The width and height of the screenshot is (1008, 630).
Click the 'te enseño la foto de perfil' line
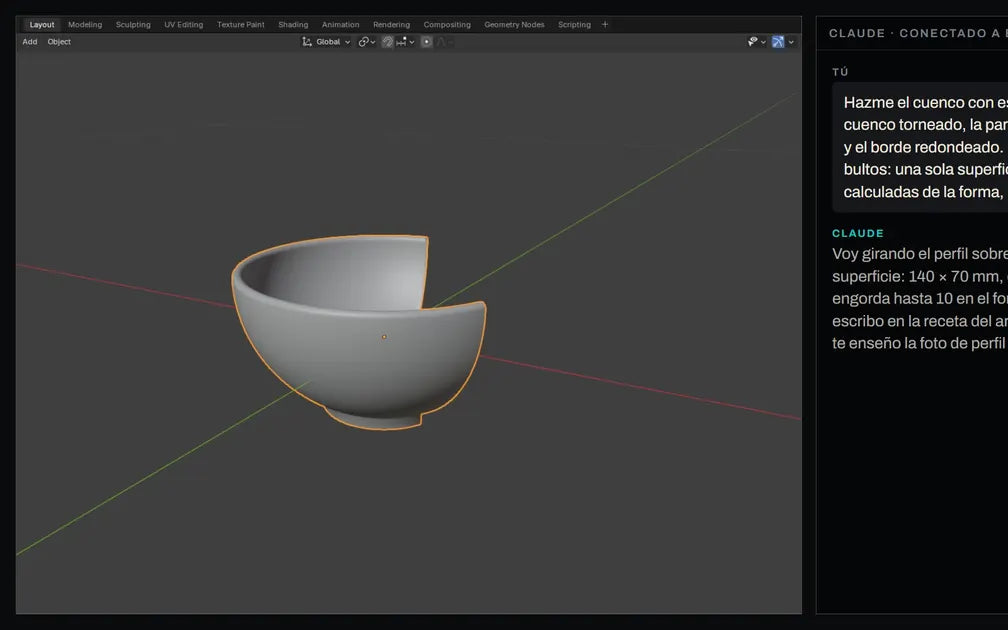(918, 343)
